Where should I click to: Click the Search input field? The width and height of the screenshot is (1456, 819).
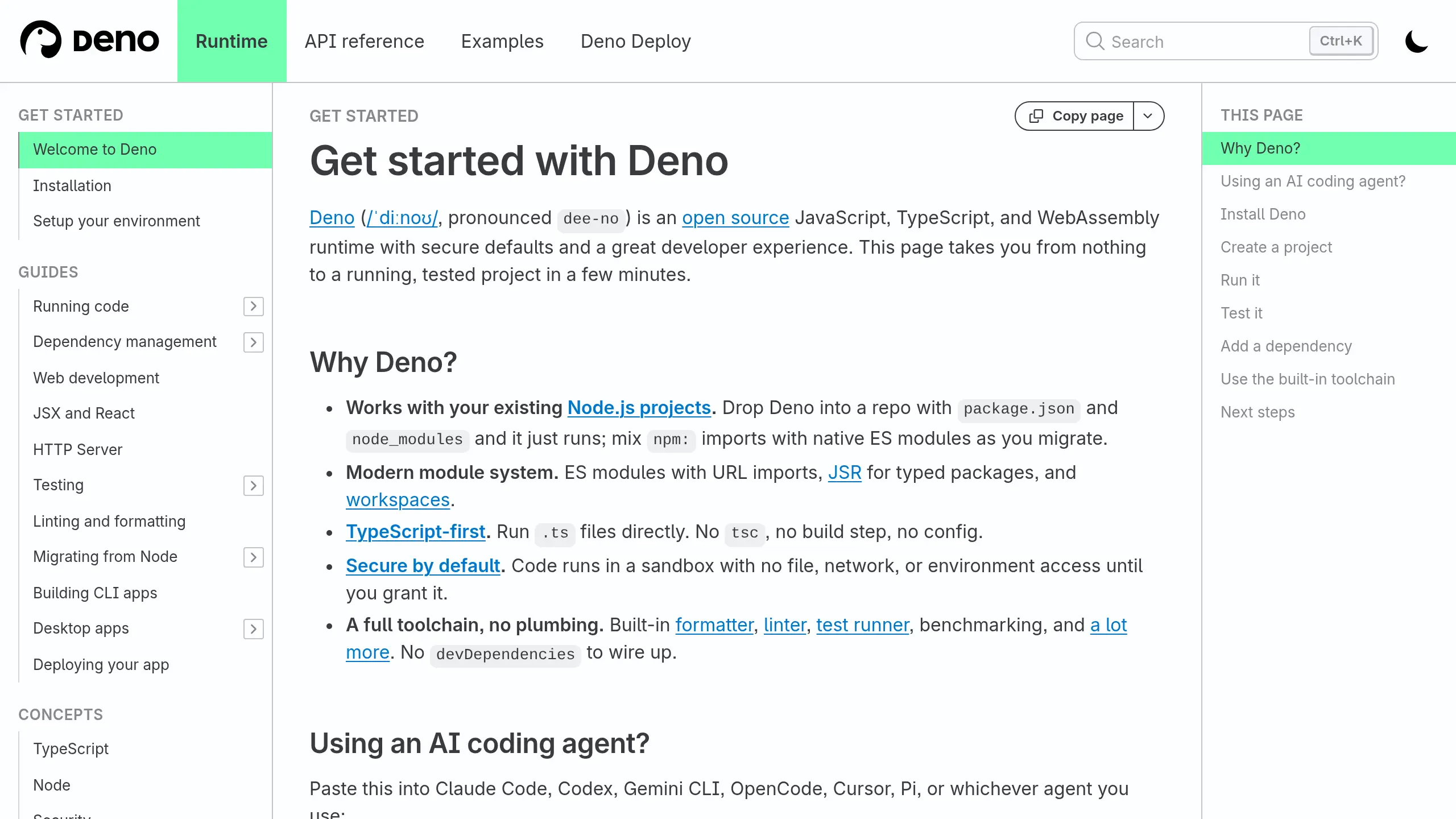coord(1226,41)
